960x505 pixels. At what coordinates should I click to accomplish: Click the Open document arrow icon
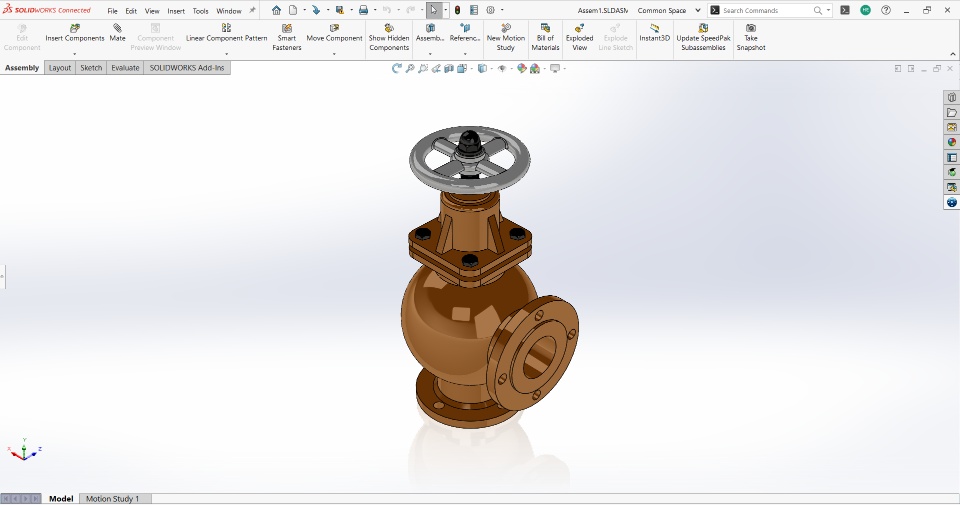[x=316, y=10]
